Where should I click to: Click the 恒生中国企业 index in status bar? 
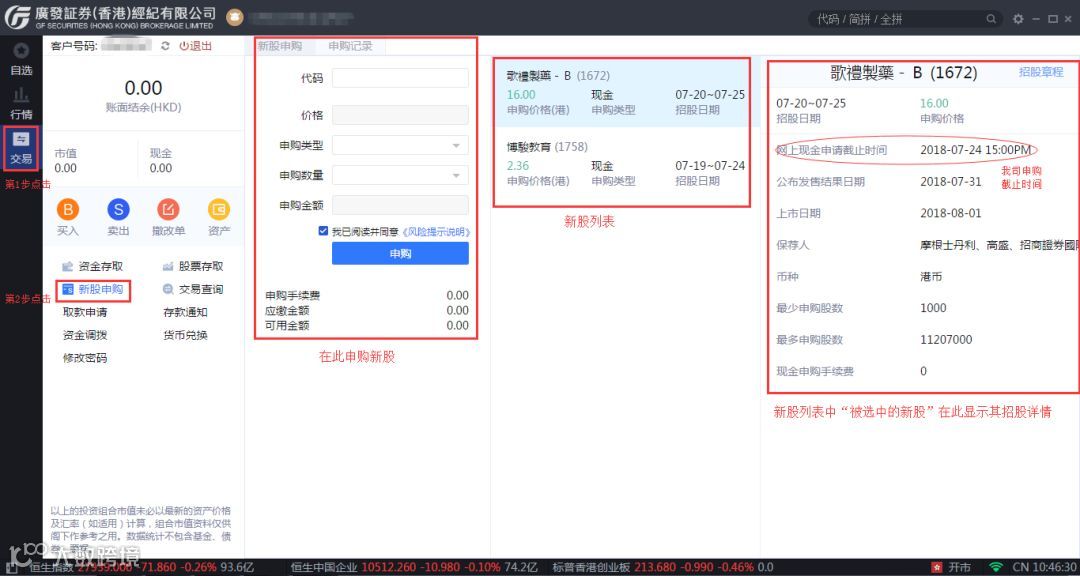(415, 568)
